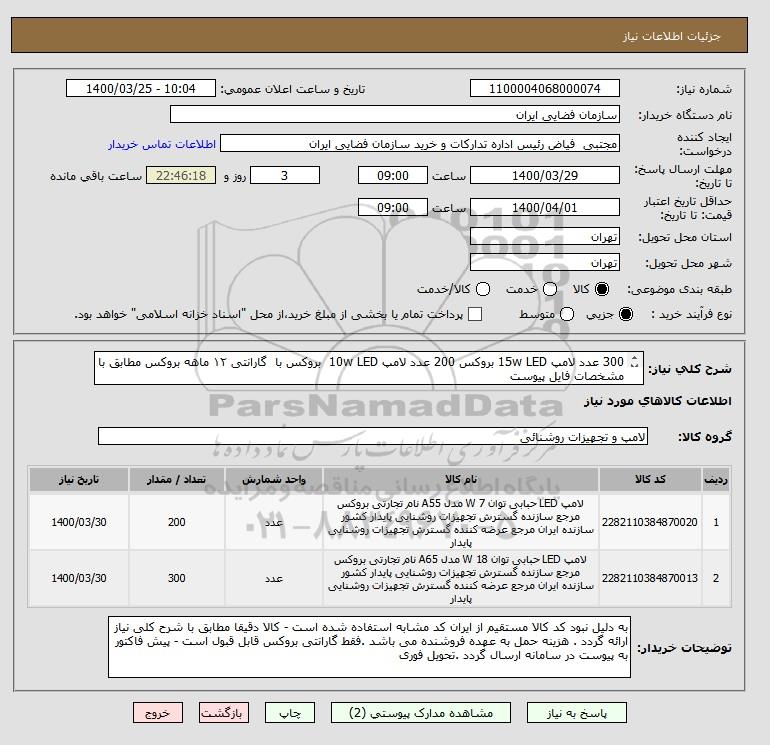Open مشاهده مدارک پیوستی (2) button
The height and width of the screenshot is (745, 770).
[x=421, y=713]
